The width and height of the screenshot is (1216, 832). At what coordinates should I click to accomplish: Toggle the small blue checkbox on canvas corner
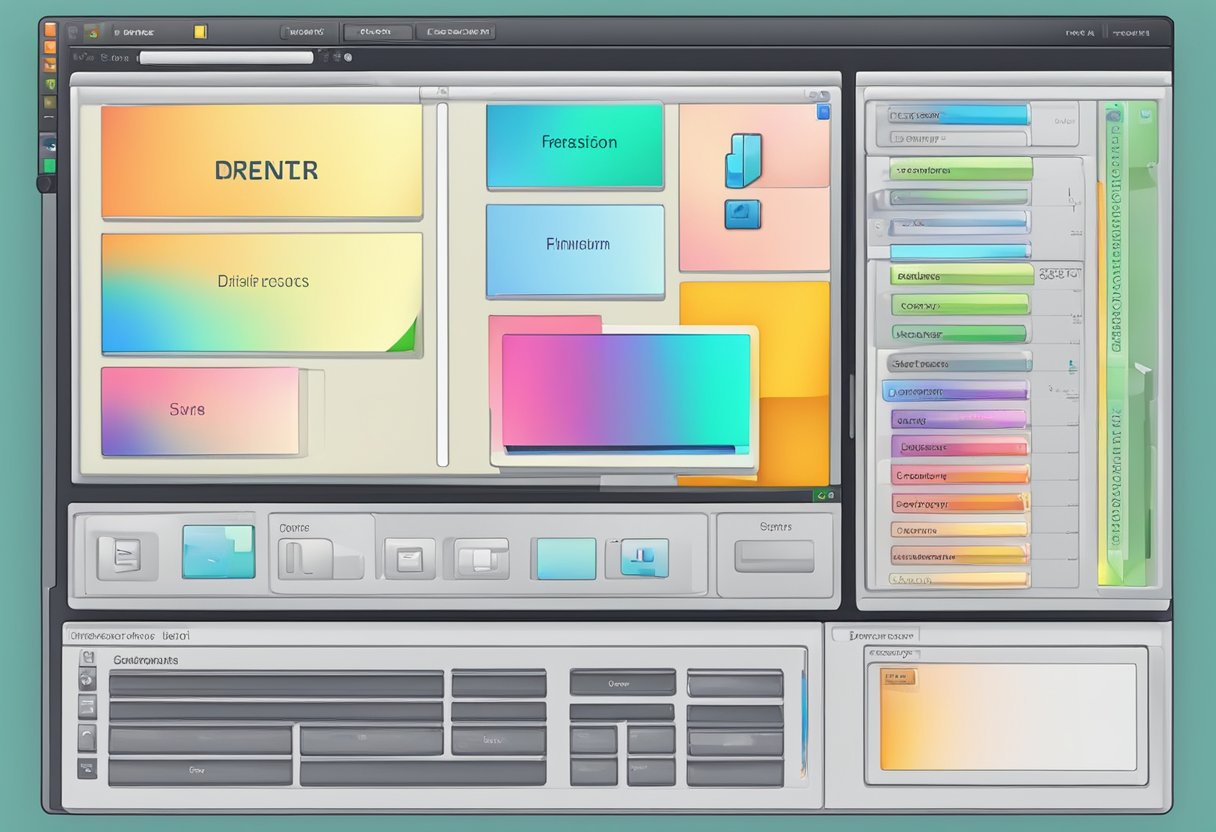click(x=823, y=112)
